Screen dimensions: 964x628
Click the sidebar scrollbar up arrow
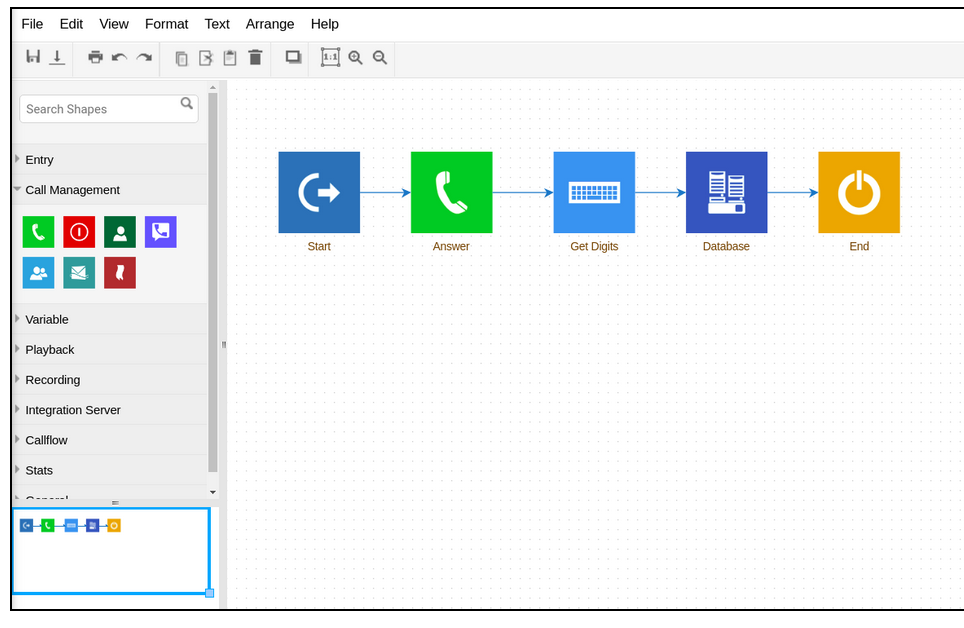(x=213, y=88)
